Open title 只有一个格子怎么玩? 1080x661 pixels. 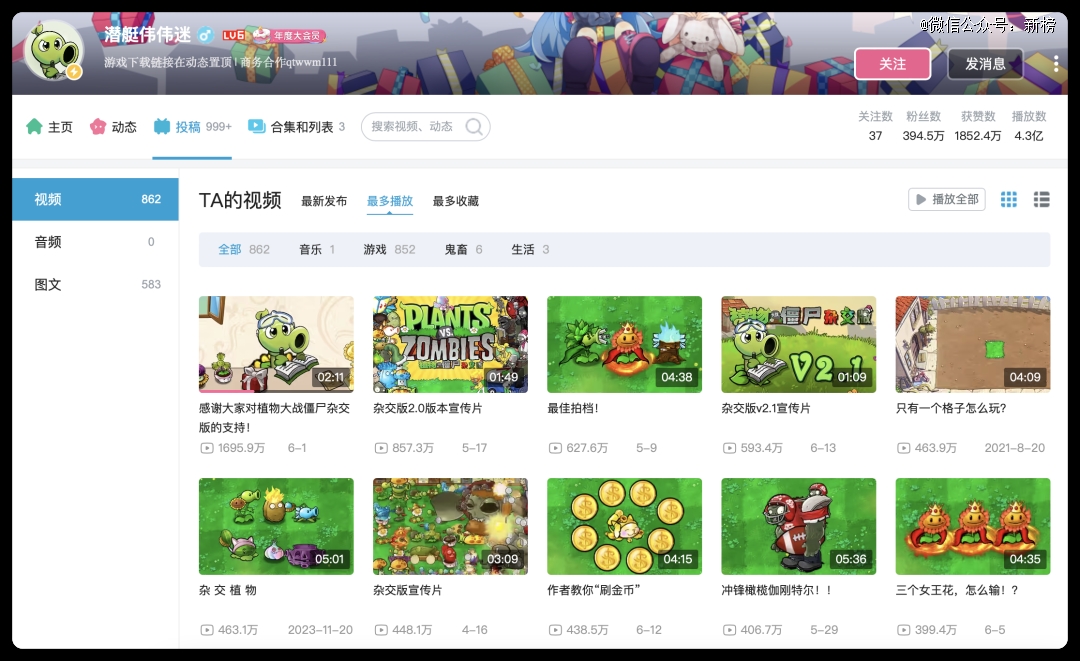[x=951, y=408]
